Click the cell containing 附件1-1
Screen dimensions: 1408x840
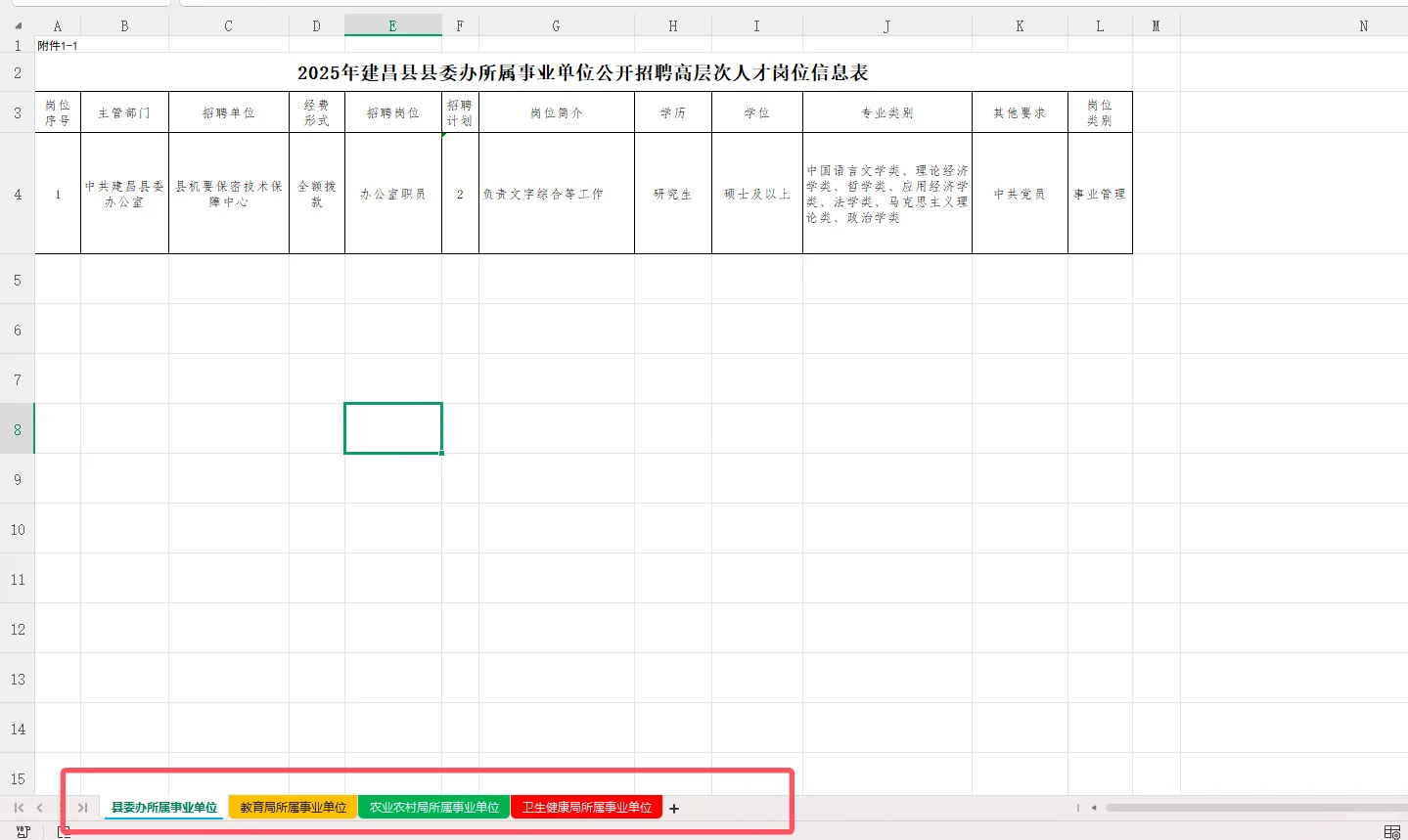click(58, 45)
